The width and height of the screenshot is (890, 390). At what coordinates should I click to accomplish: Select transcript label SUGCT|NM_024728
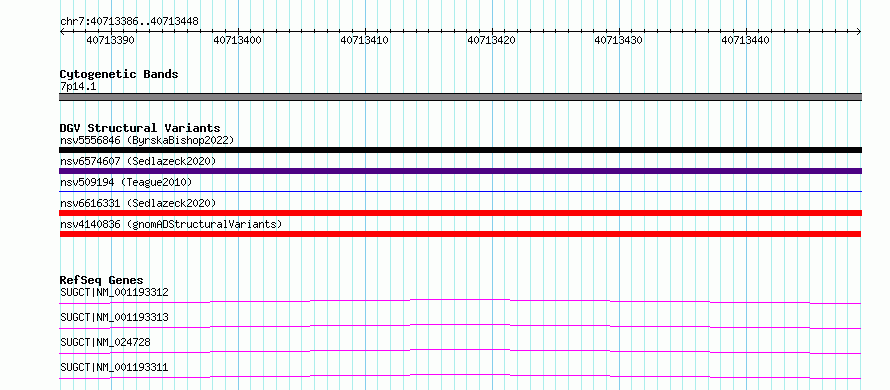(x=105, y=342)
